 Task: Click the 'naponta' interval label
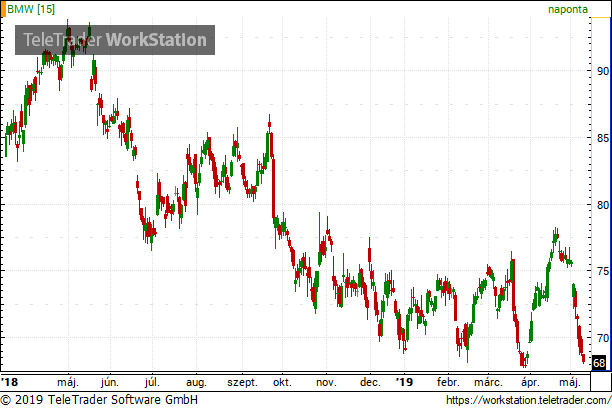[x=568, y=9]
